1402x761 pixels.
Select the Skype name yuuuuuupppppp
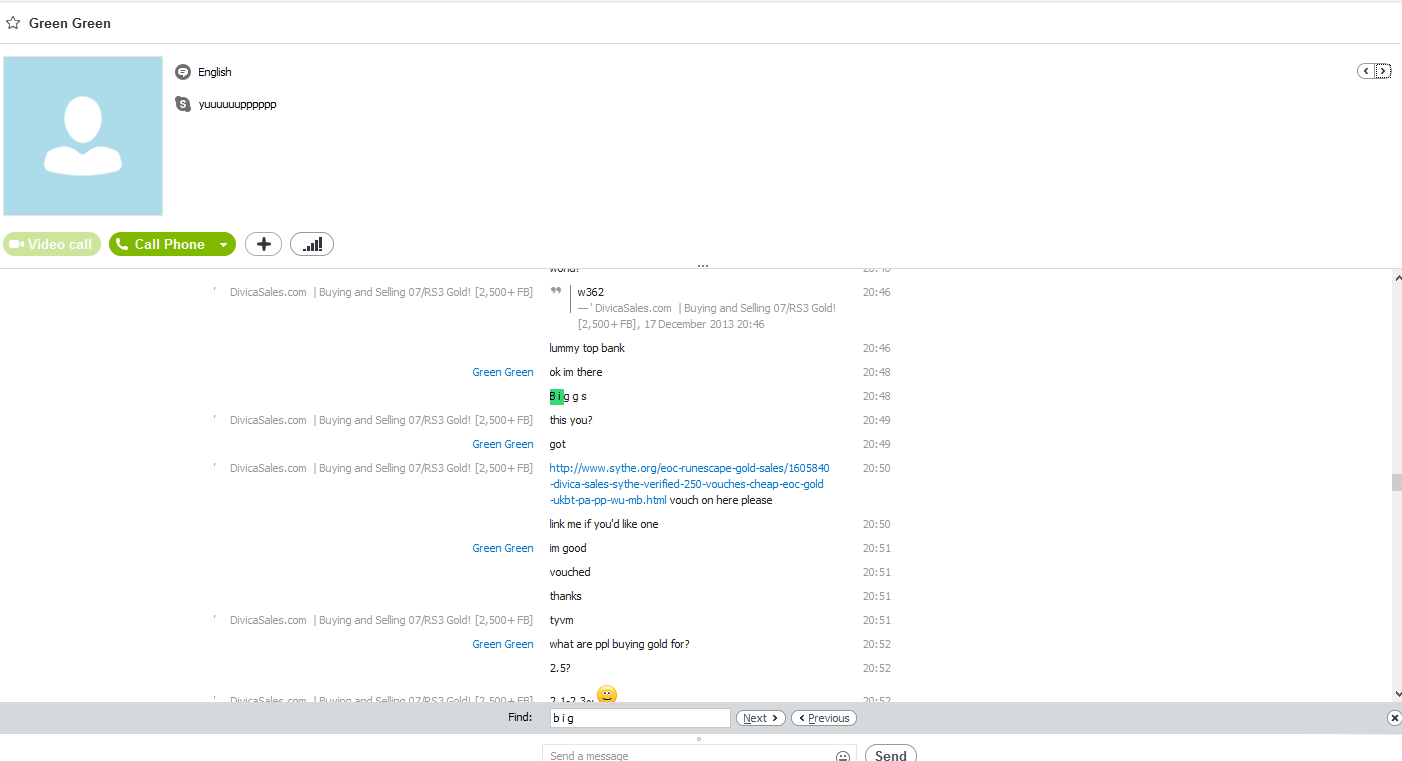pos(237,104)
